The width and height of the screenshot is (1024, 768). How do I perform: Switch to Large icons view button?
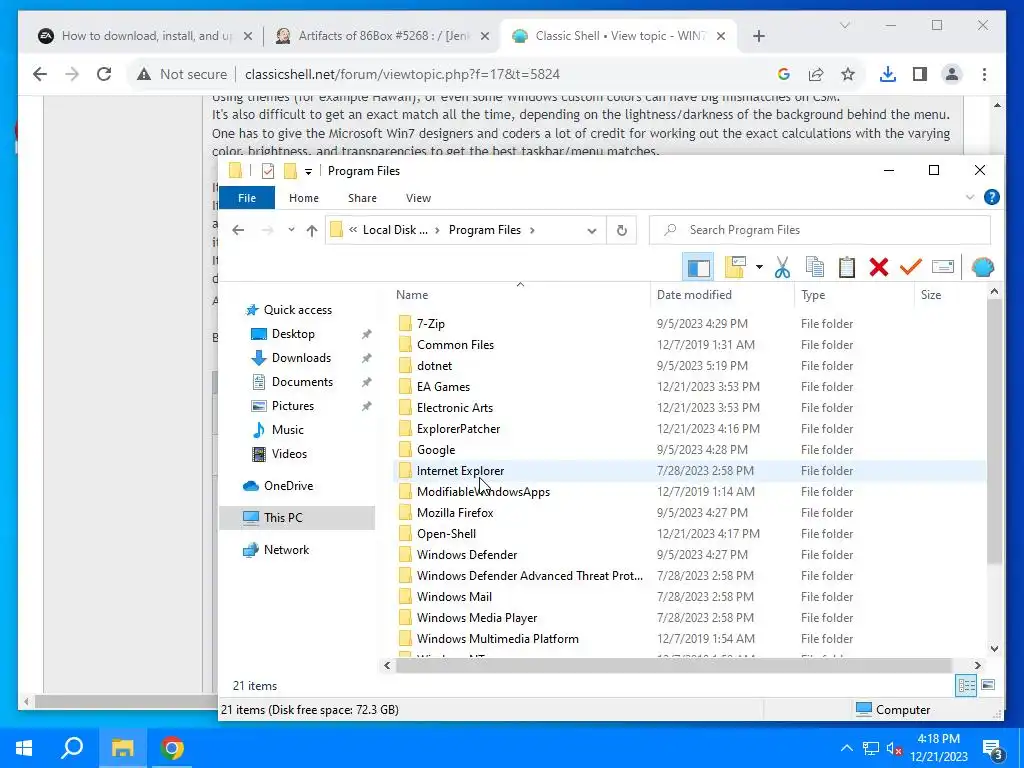(988, 685)
